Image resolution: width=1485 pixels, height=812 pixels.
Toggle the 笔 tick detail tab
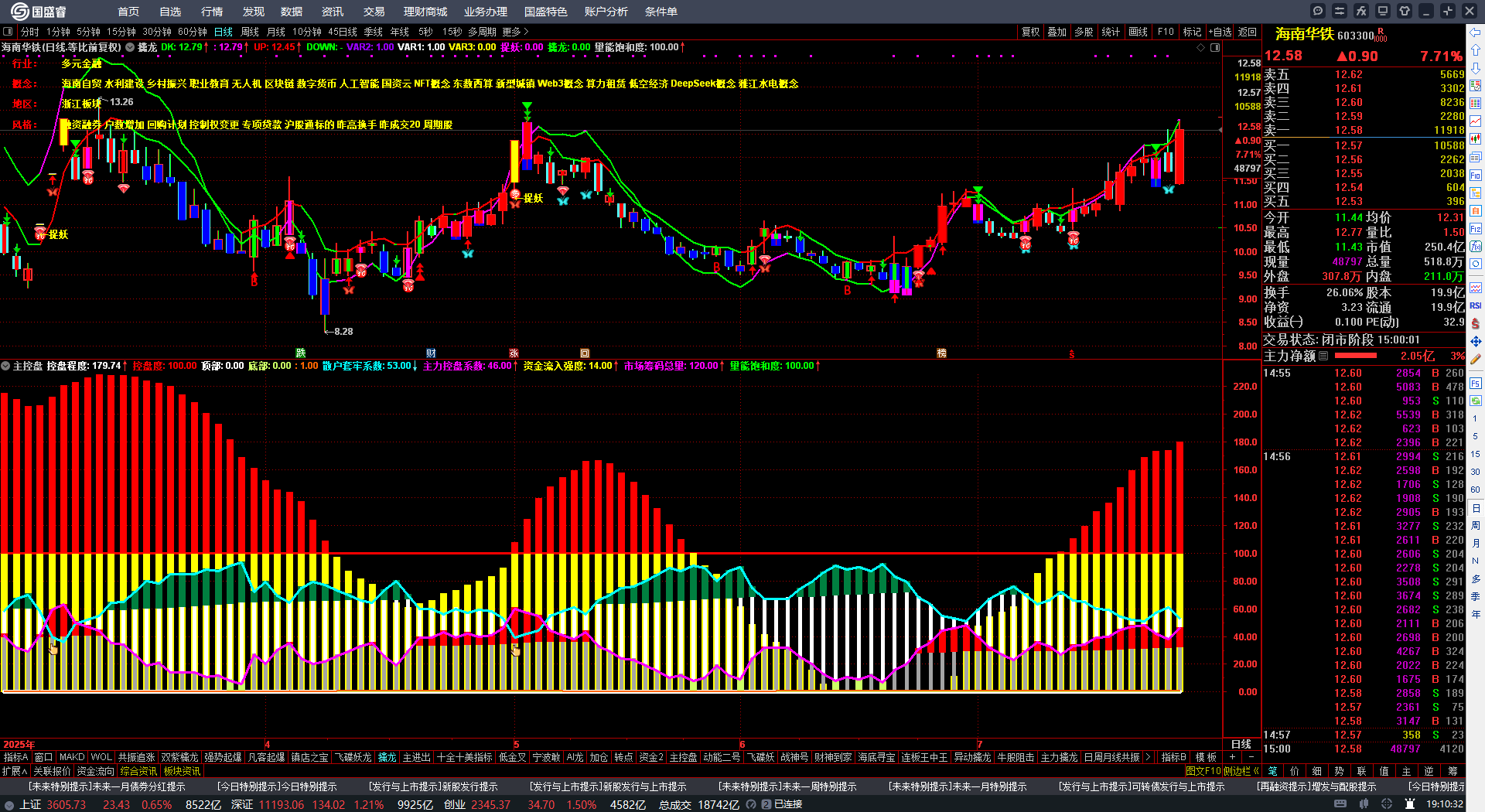point(1273,771)
